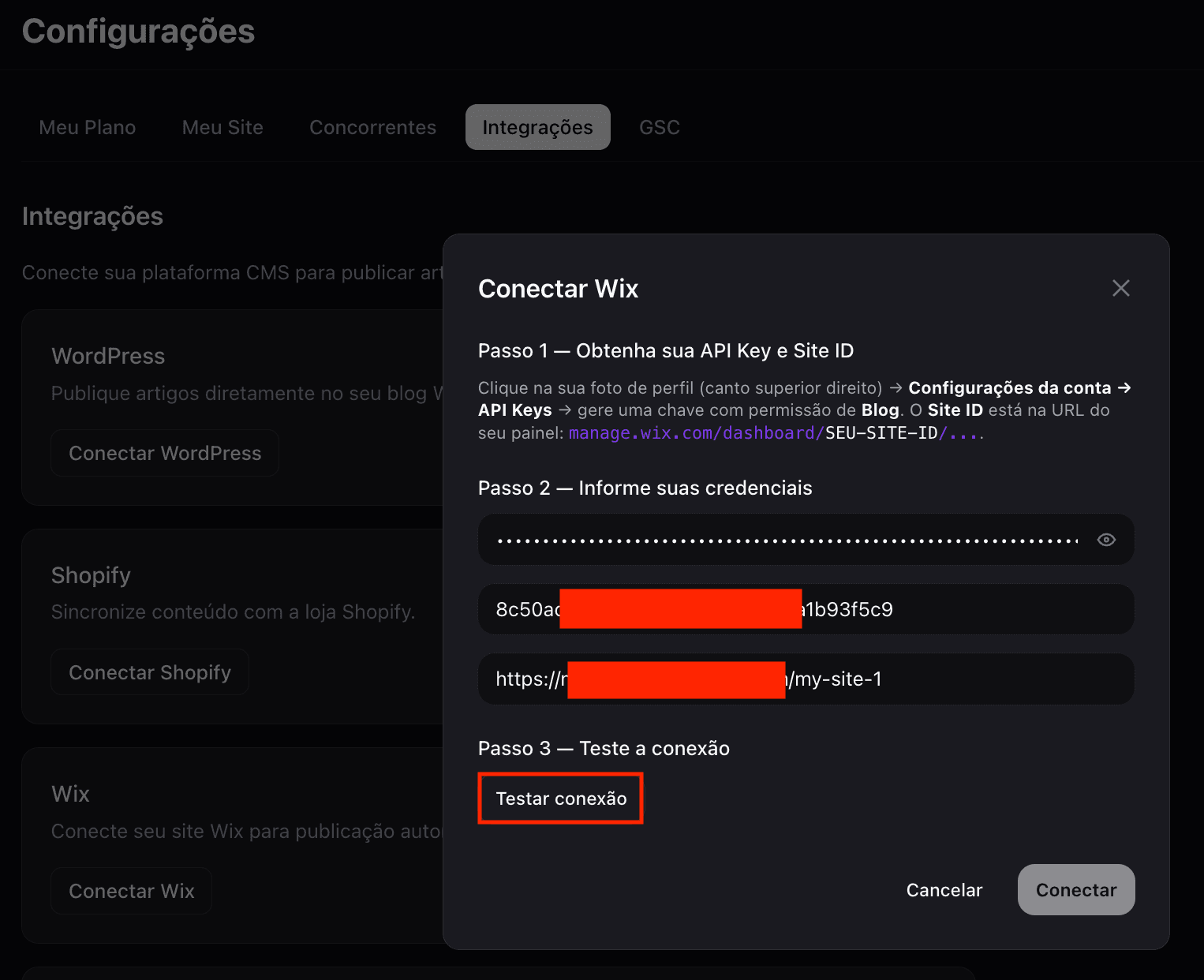Open the Meu Plano tab
1204x980 pixels.
coord(88,127)
